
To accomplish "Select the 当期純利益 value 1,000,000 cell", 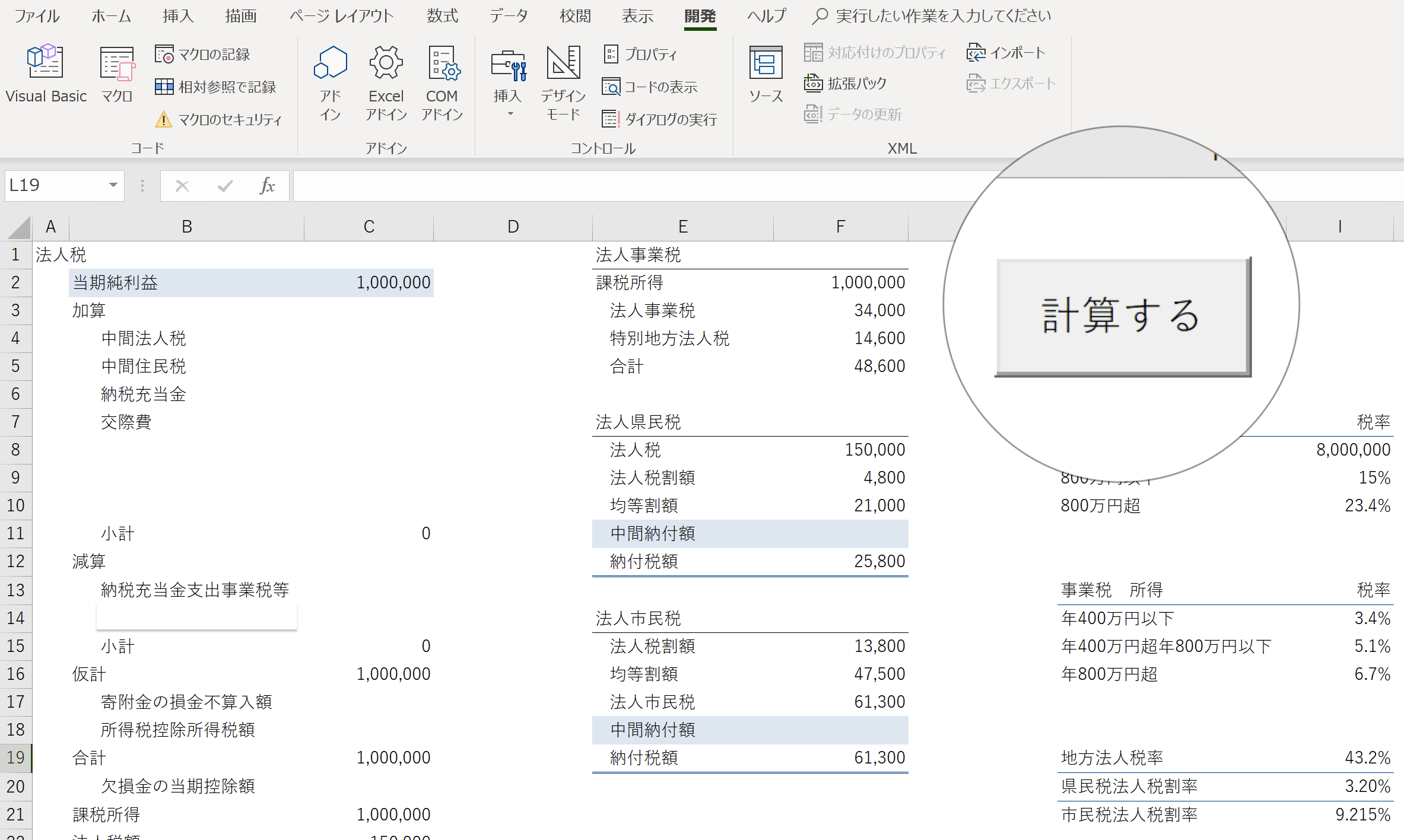I will (x=369, y=282).
